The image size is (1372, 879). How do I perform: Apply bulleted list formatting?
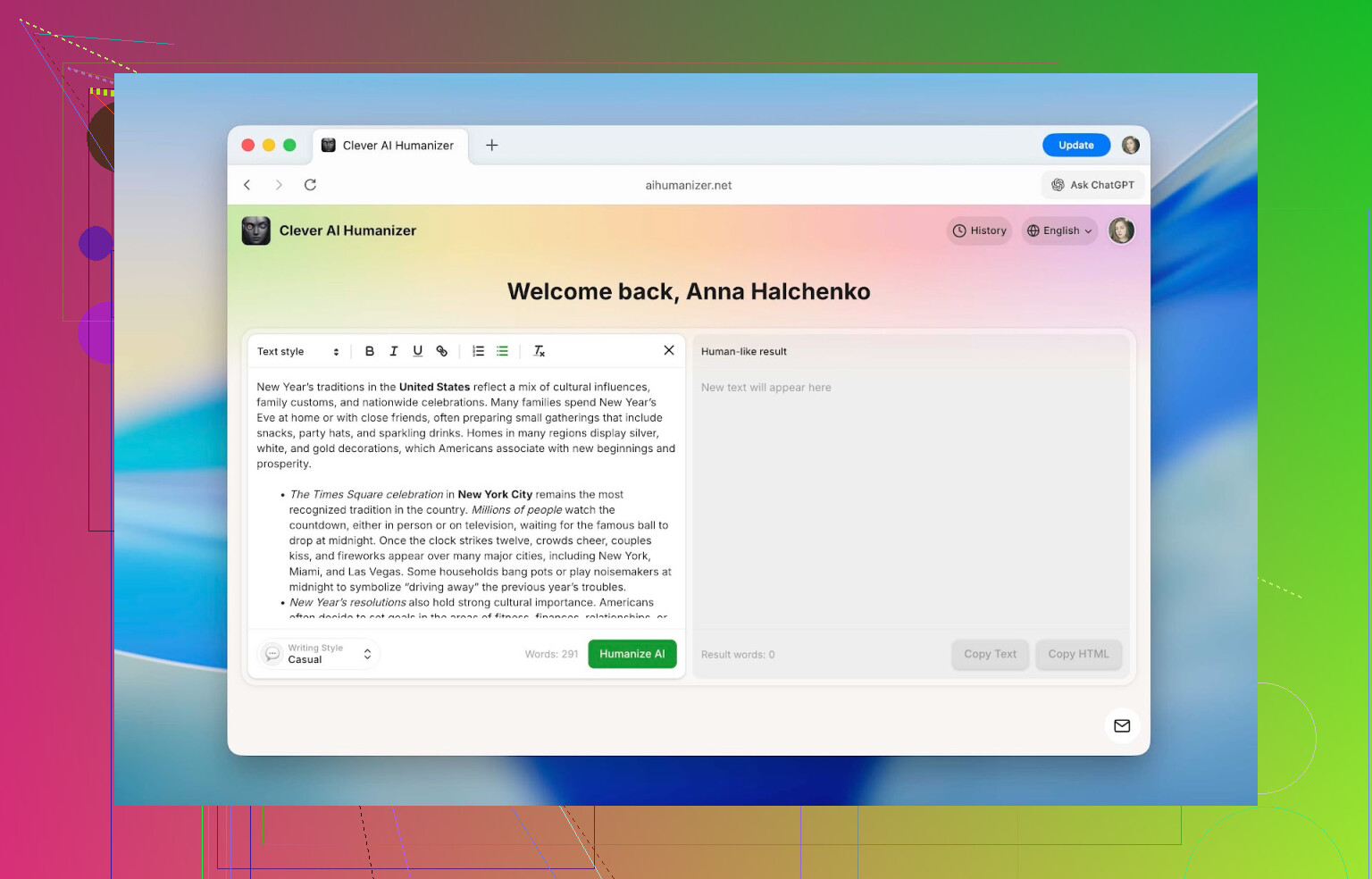point(503,351)
